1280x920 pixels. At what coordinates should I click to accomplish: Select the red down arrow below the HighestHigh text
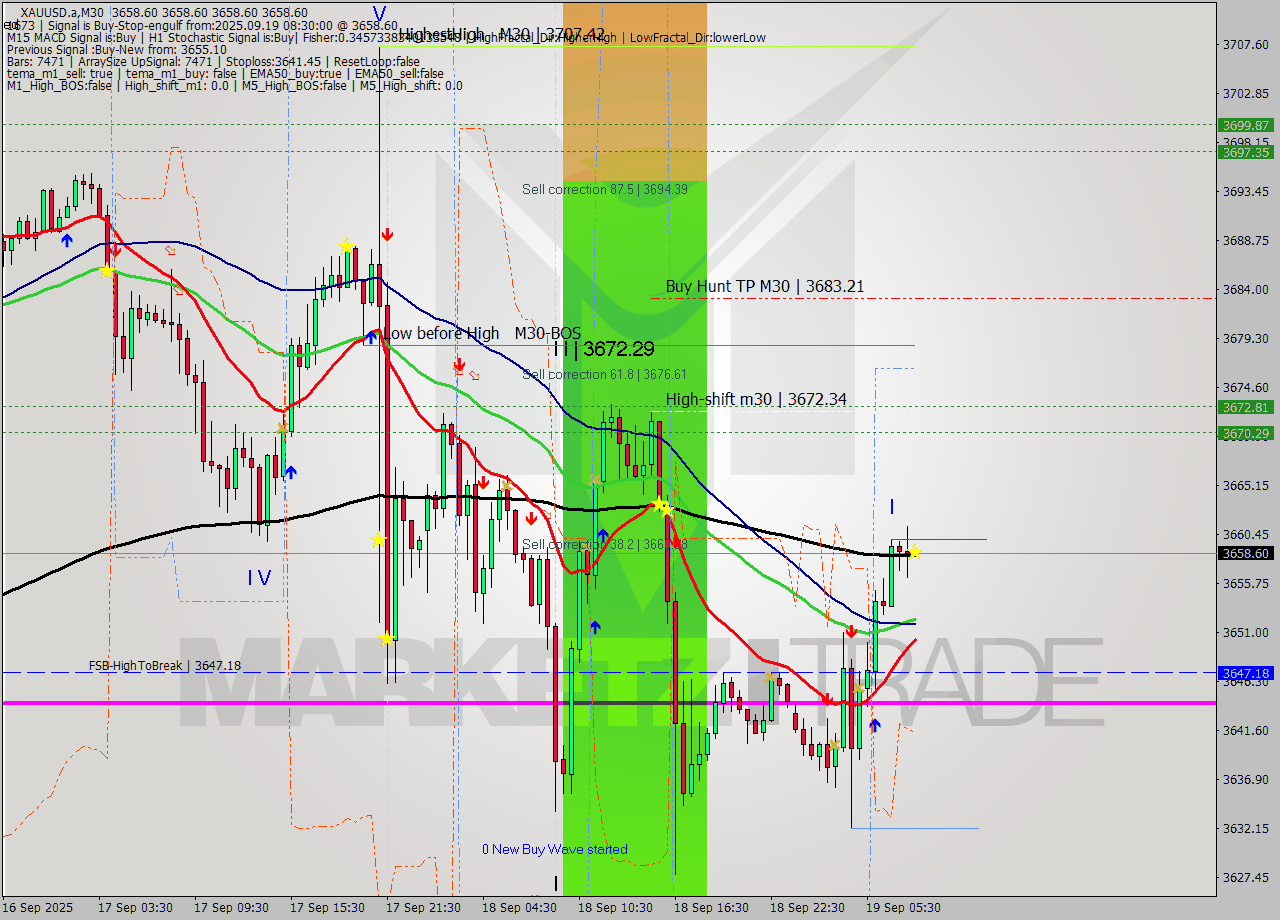pos(388,233)
